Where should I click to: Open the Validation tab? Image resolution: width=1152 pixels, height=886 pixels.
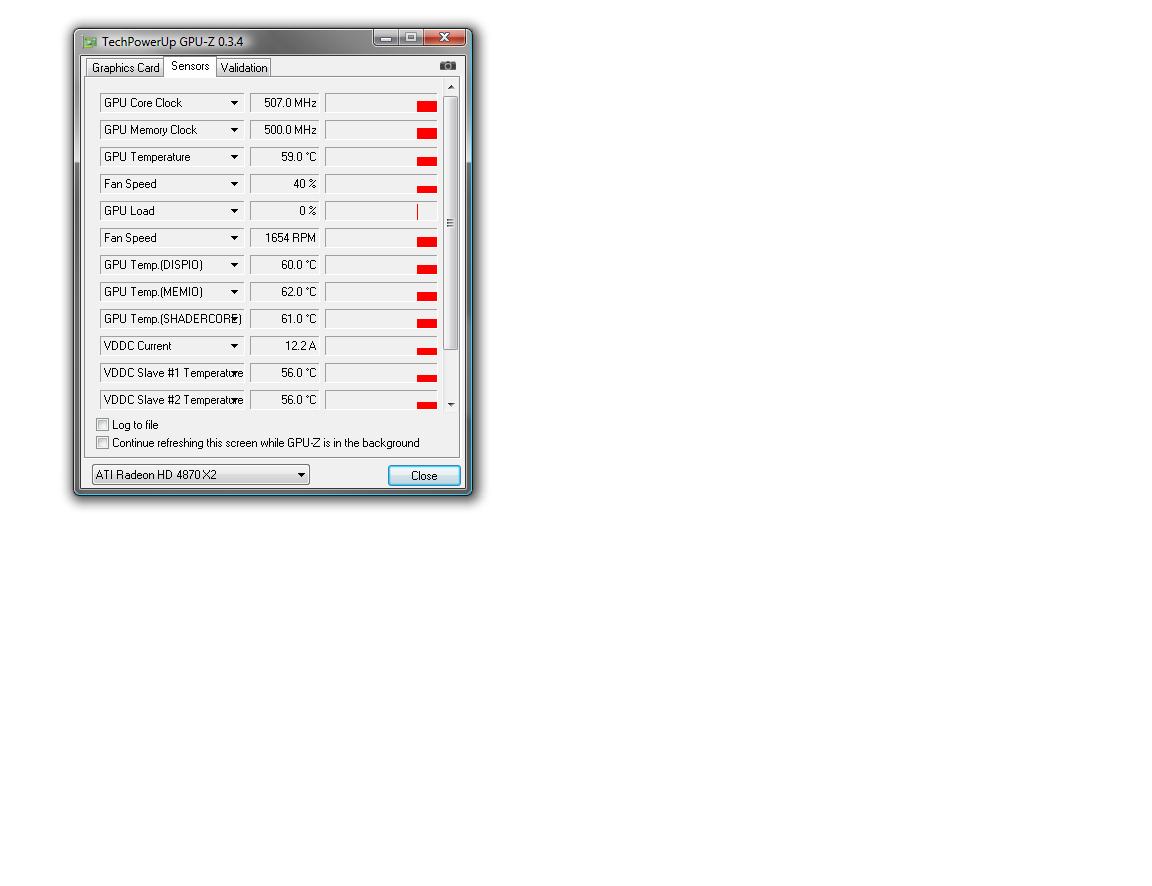pos(244,68)
